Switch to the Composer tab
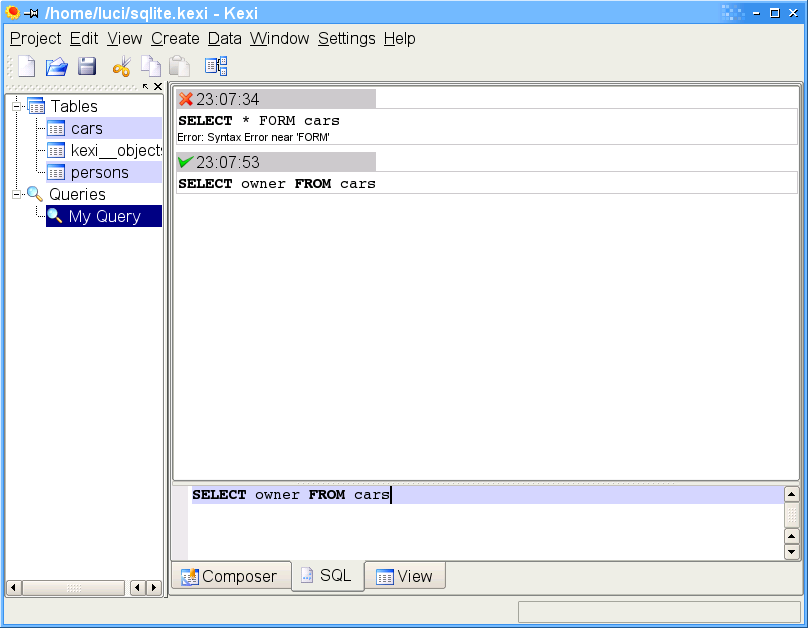 229,576
